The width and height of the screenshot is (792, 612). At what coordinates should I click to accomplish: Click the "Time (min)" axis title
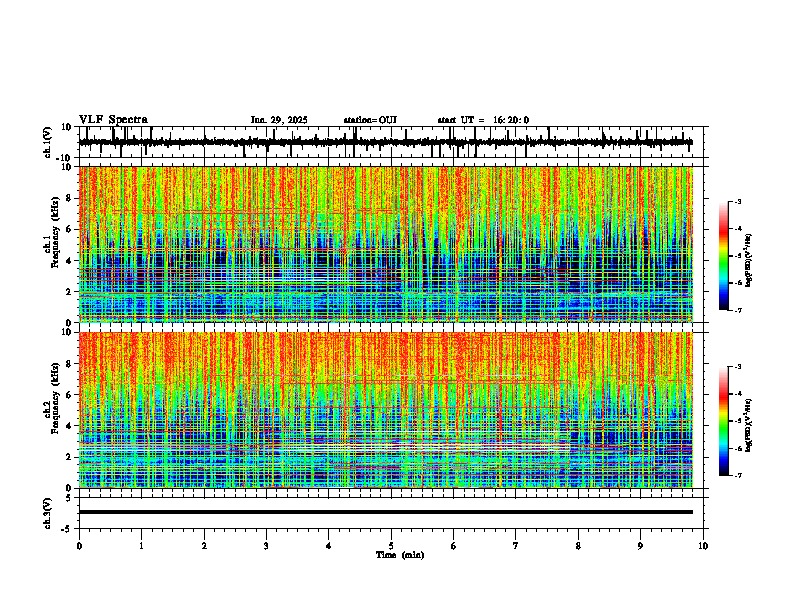[x=400, y=555]
